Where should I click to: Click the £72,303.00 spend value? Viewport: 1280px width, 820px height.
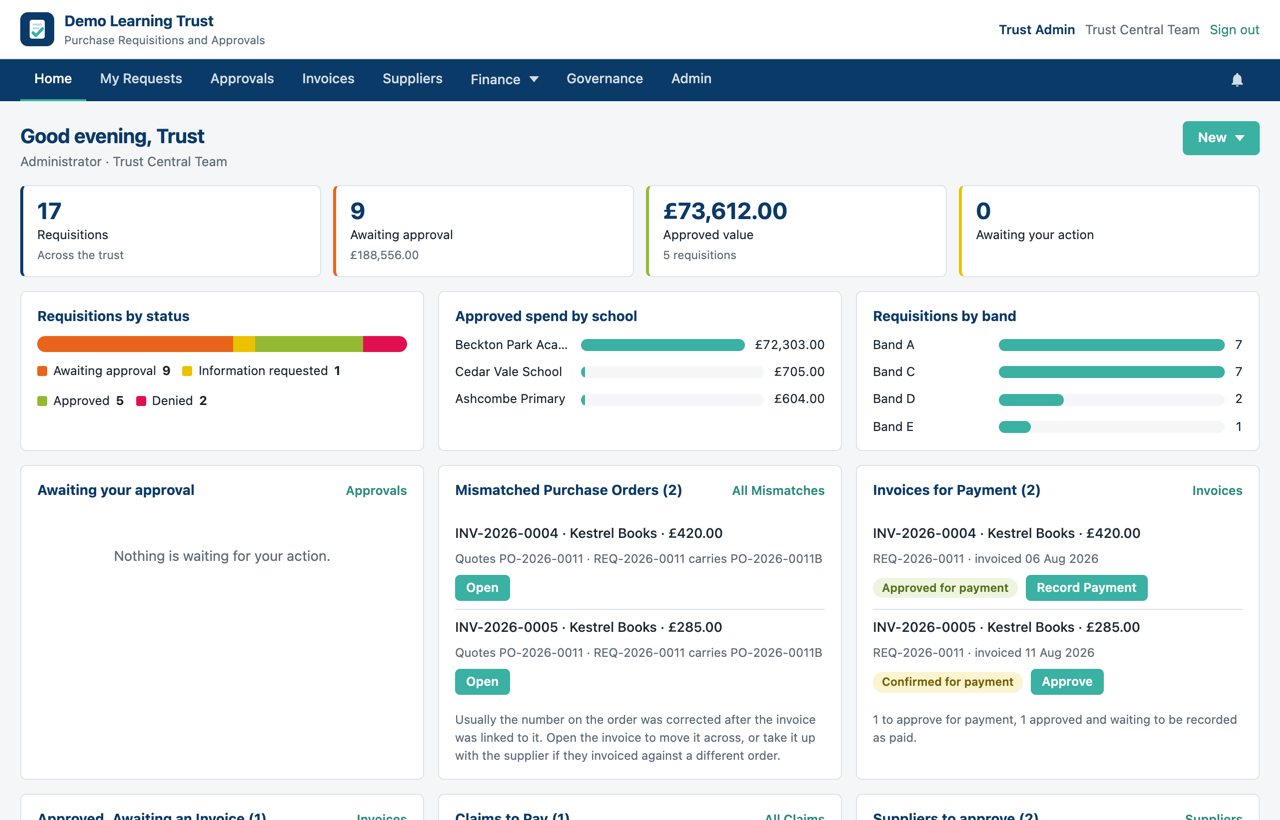790,345
